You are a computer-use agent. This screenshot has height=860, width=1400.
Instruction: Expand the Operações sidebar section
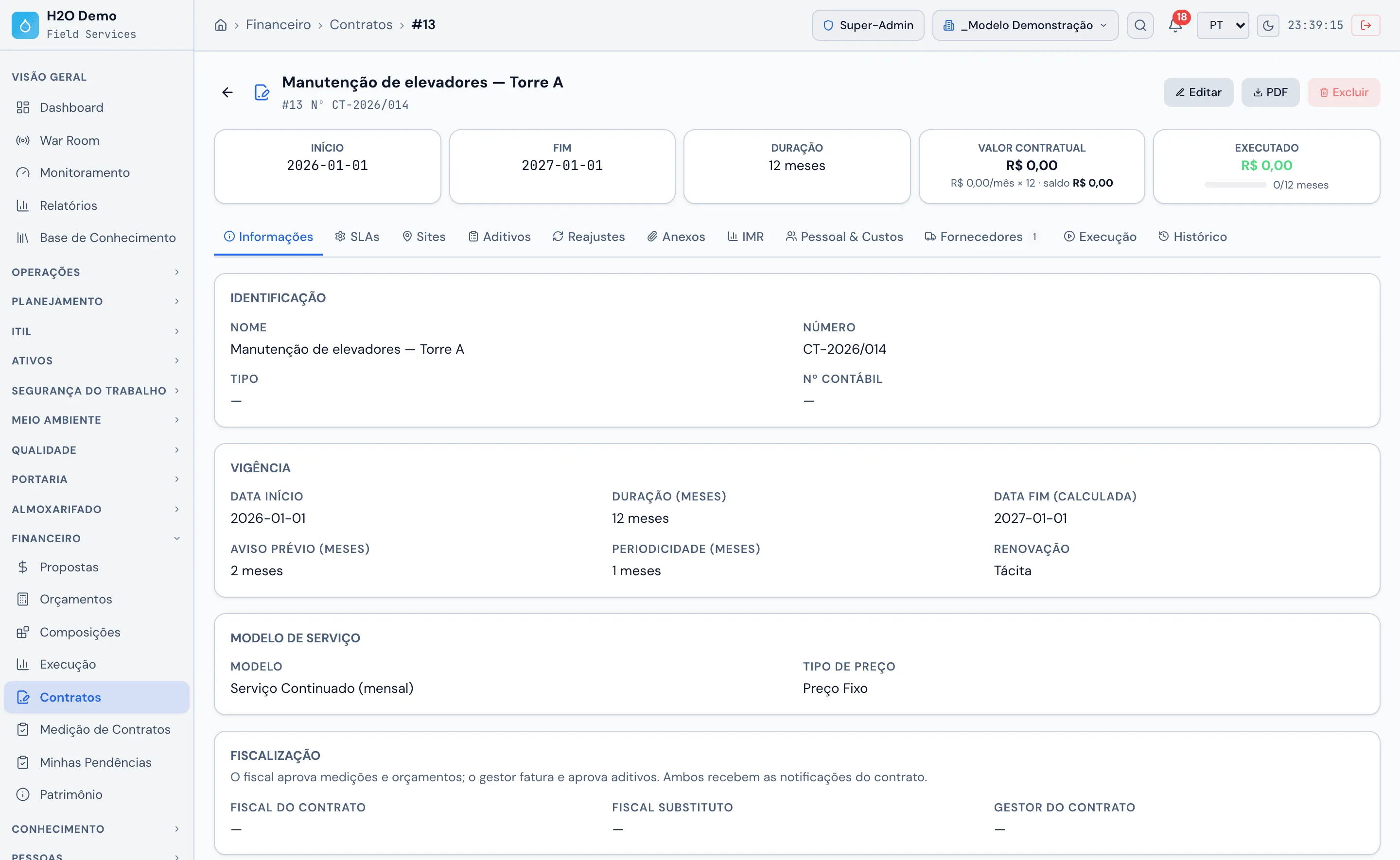(97, 272)
